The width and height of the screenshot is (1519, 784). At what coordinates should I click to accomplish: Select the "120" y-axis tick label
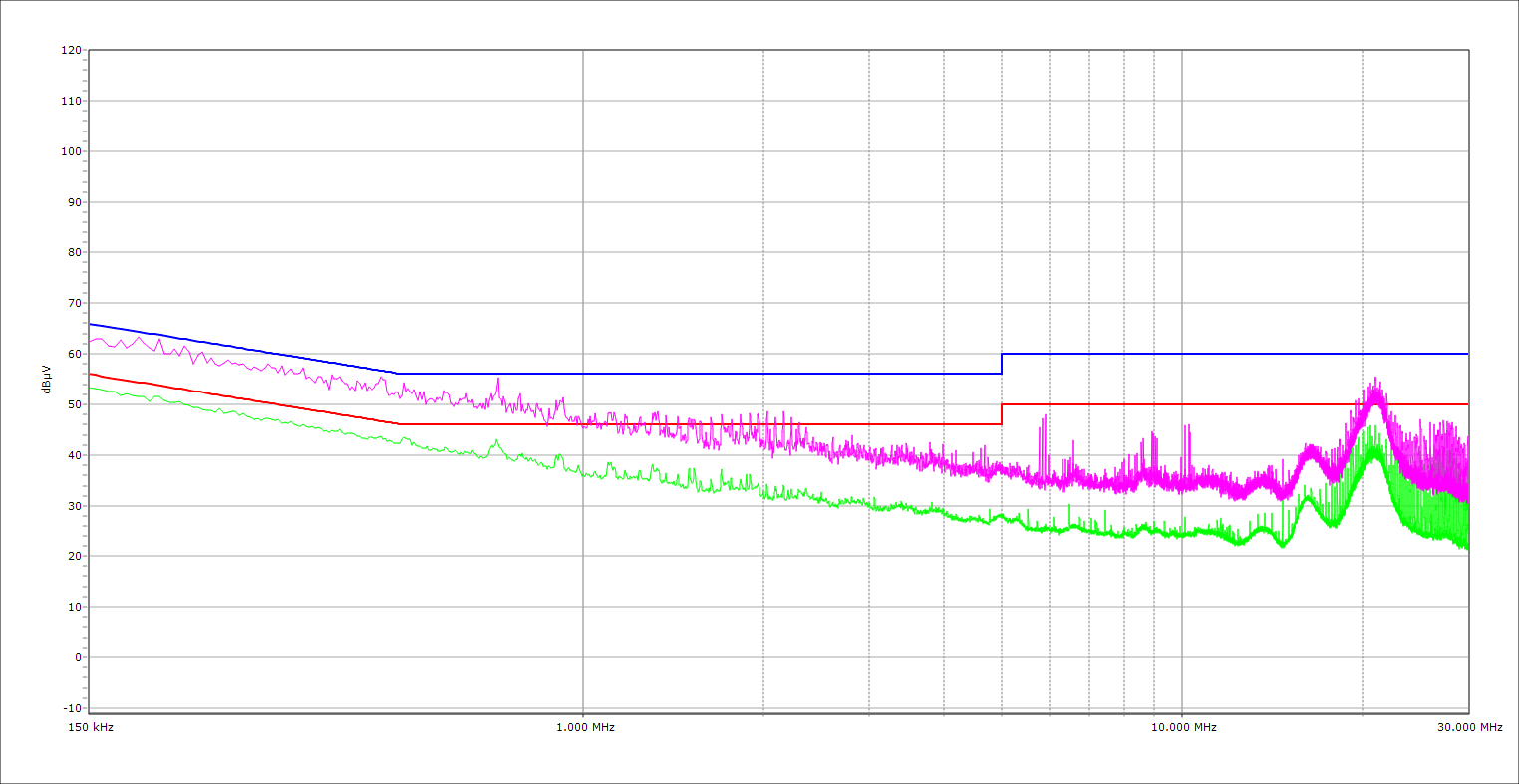[71, 51]
